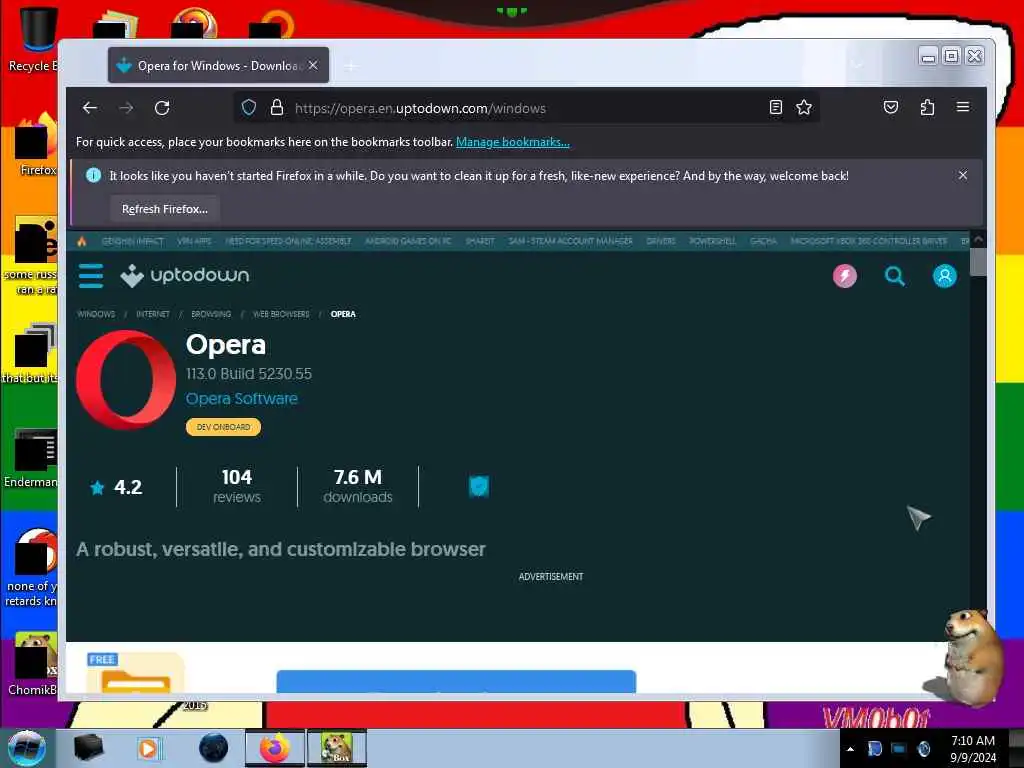Go to Internet breadcrumb
This screenshot has width=1024, height=768.
153,314
